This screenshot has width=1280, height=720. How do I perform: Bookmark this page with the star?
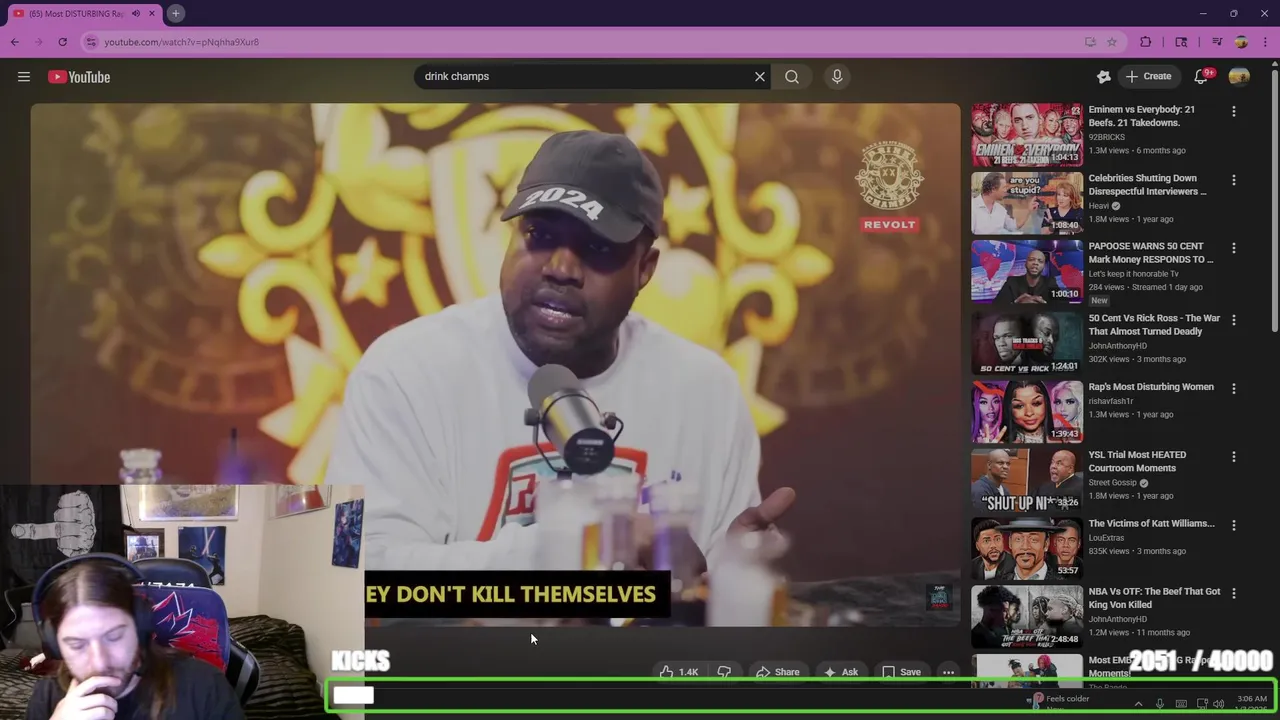(x=1112, y=42)
